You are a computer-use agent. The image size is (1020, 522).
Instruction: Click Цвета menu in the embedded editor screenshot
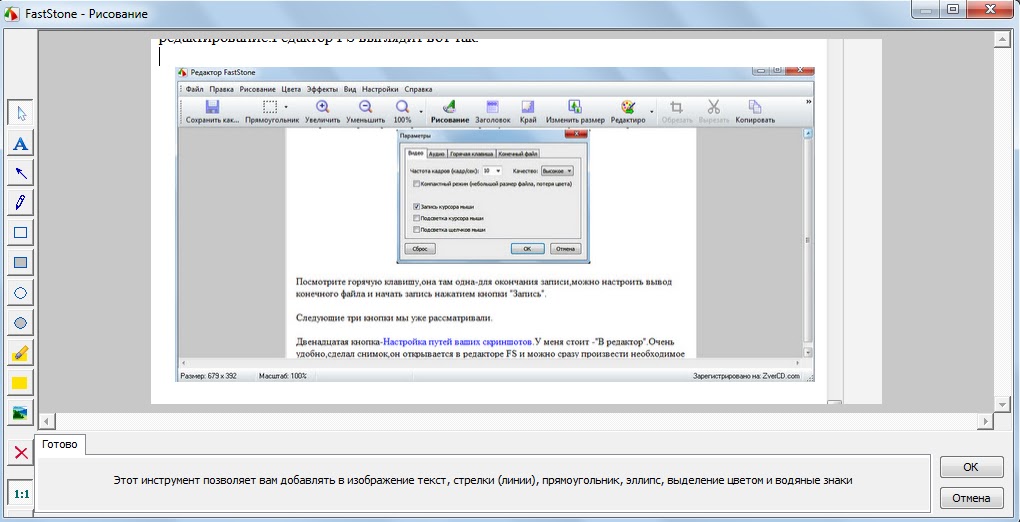click(291, 89)
